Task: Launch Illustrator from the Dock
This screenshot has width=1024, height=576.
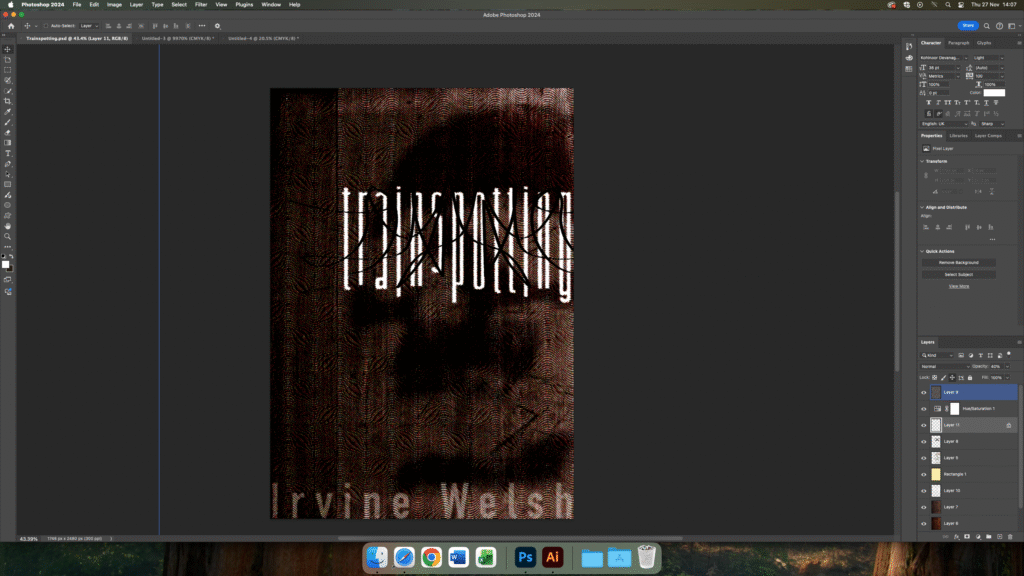Action: point(551,558)
